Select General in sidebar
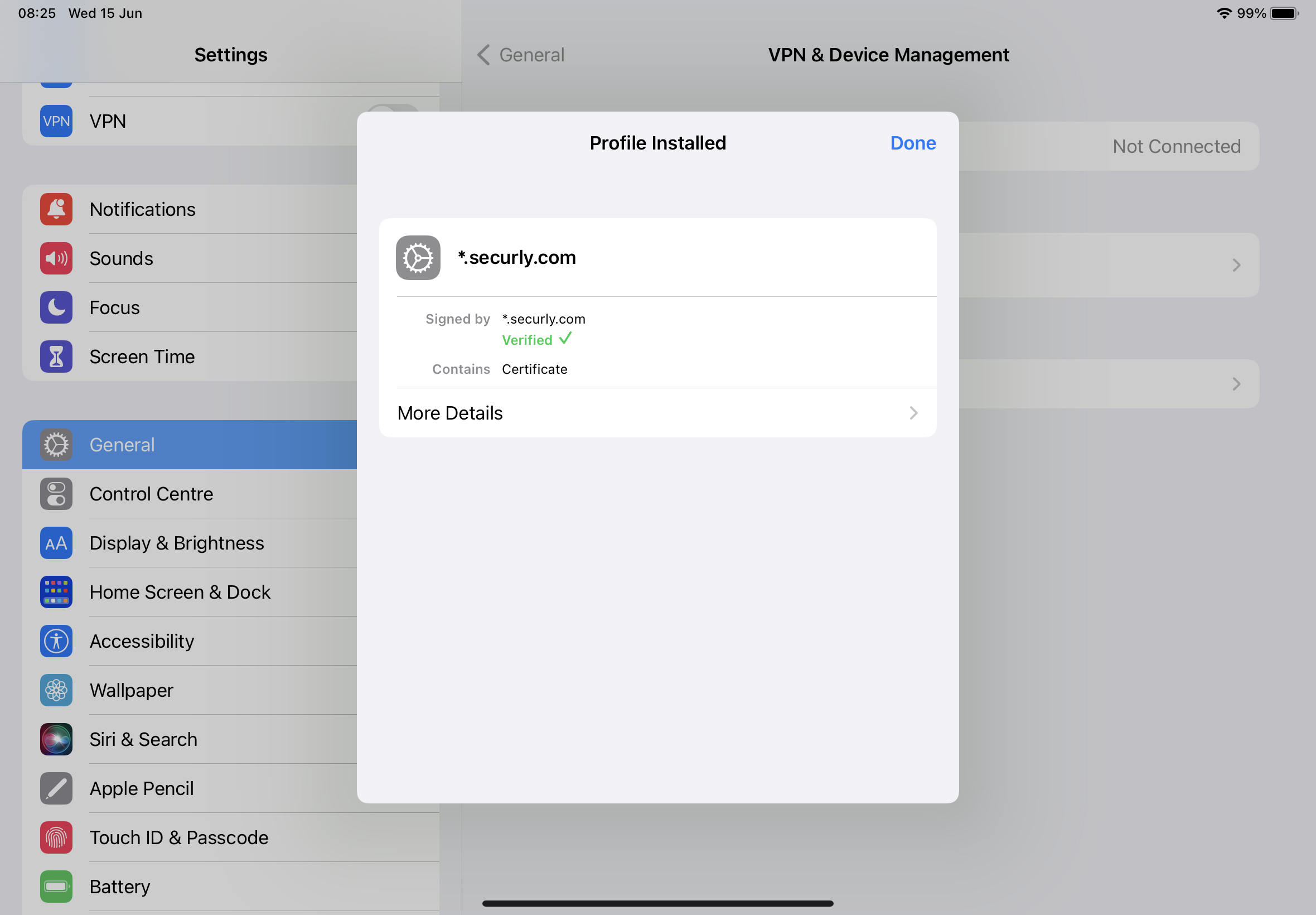This screenshot has height=915, width=1316. click(190, 445)
